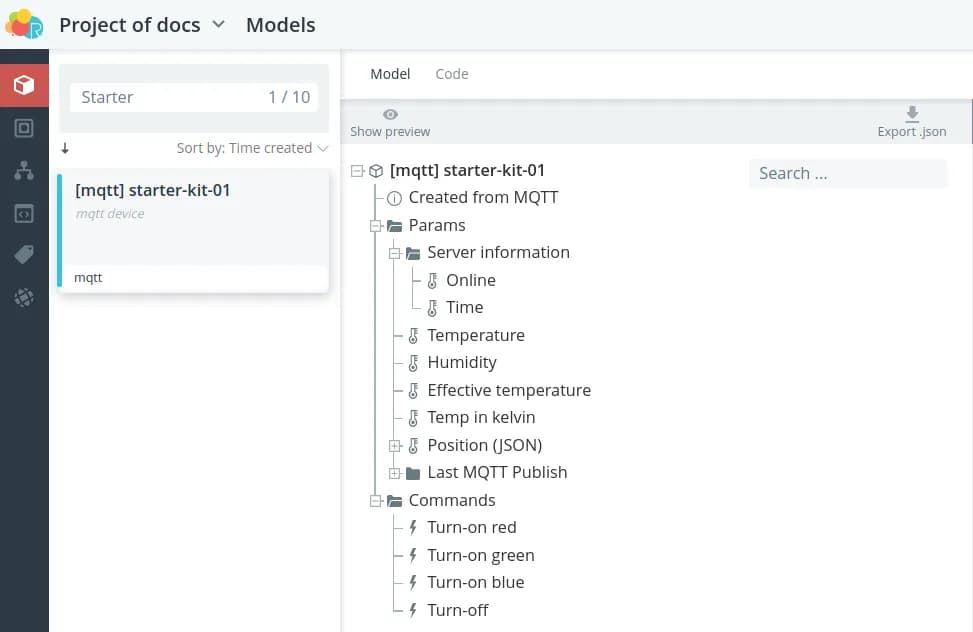This screenshot has width=973, height=632.
Task: Click the square frame sidebar icon
Action: click(x=24, y=128)
